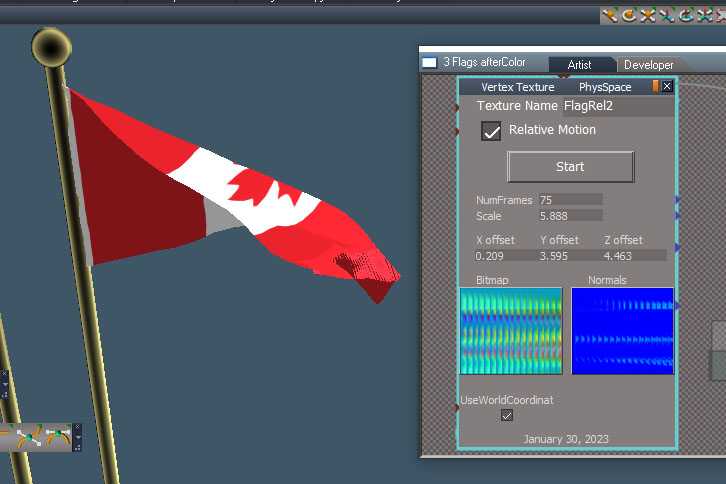Click the Z offset label

click(x=623, y=240)
